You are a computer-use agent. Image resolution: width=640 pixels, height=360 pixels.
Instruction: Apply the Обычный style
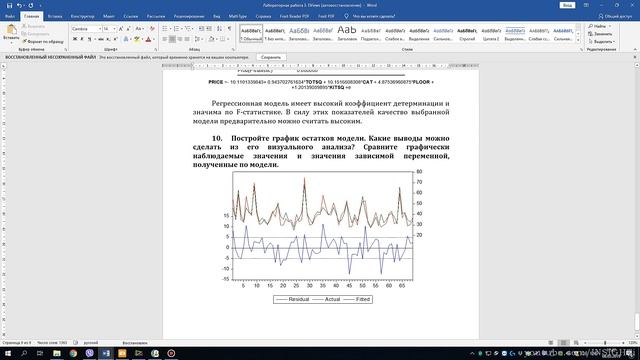251,33
